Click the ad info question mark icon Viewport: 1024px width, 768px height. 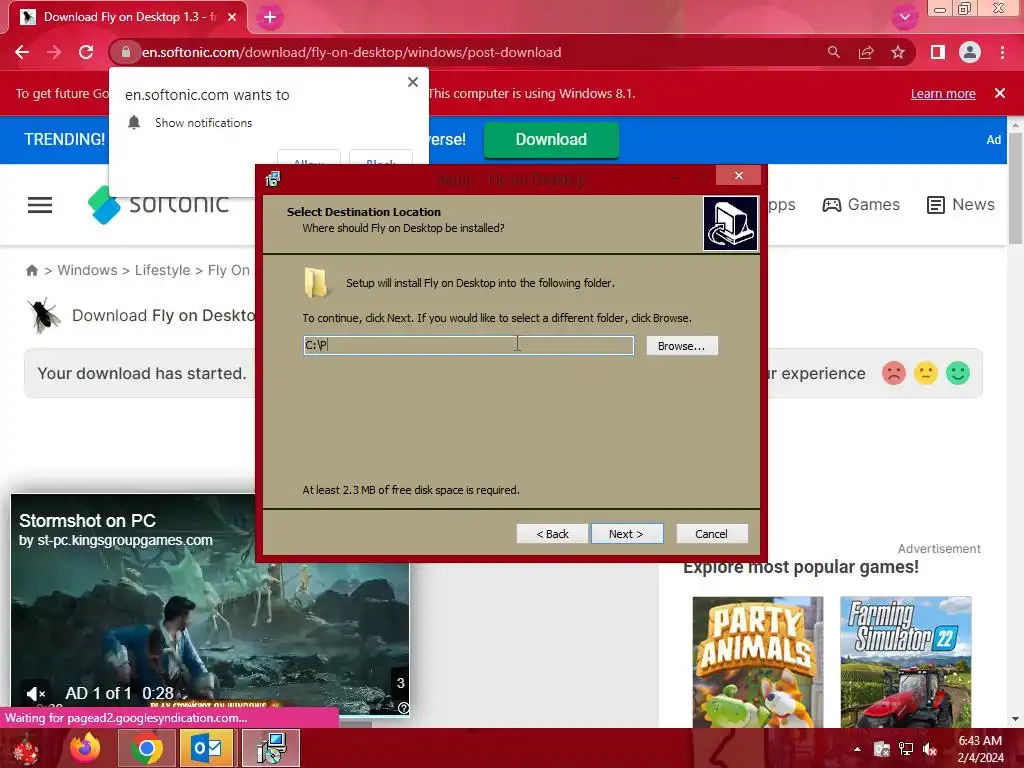click(404, 708)
